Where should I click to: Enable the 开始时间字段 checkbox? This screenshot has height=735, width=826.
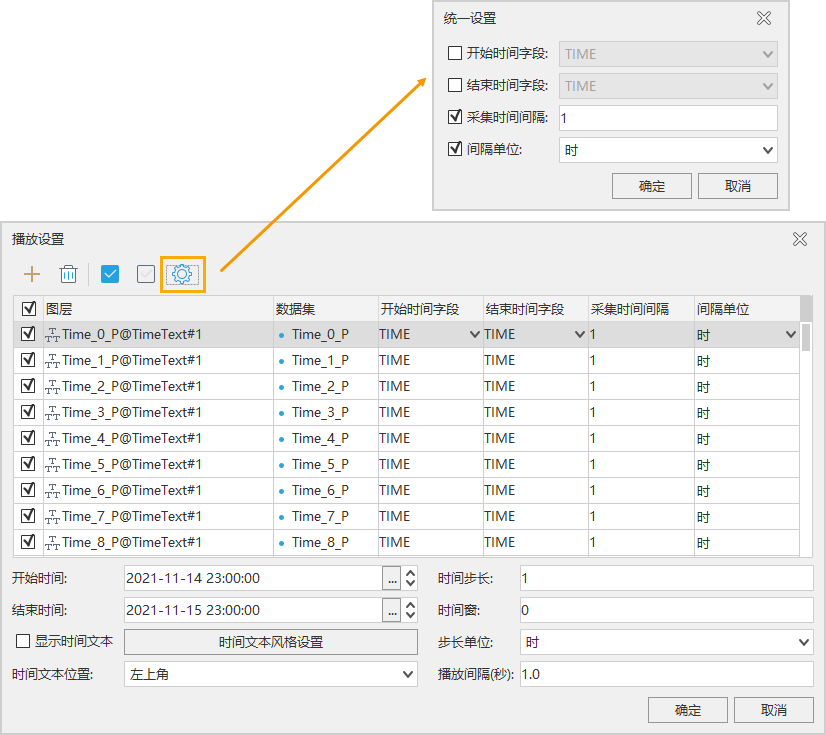pyautogui.click(x=455, y=54)
